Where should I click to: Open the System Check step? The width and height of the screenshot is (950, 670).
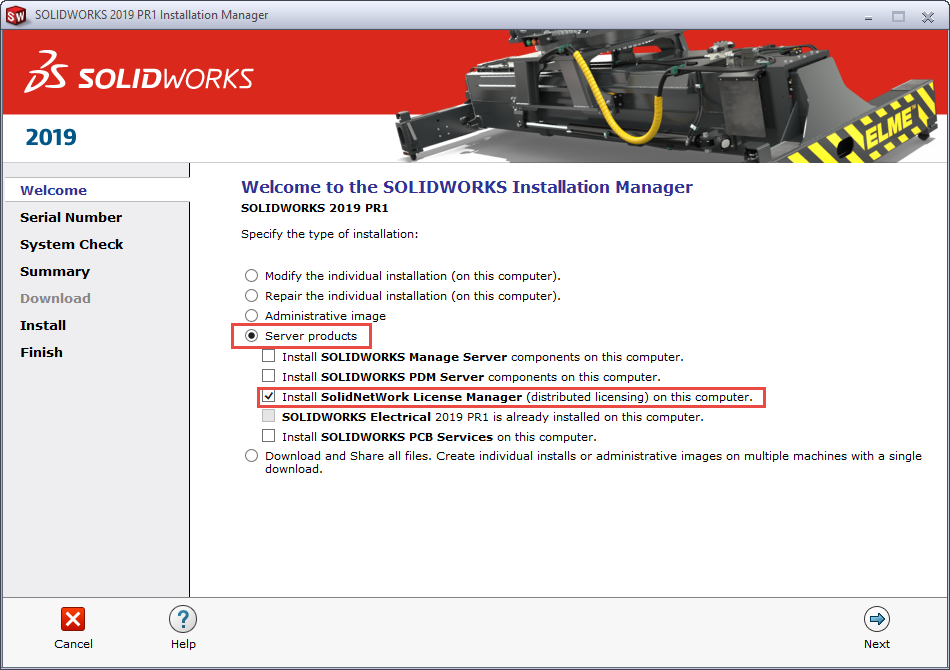[72, 244]
